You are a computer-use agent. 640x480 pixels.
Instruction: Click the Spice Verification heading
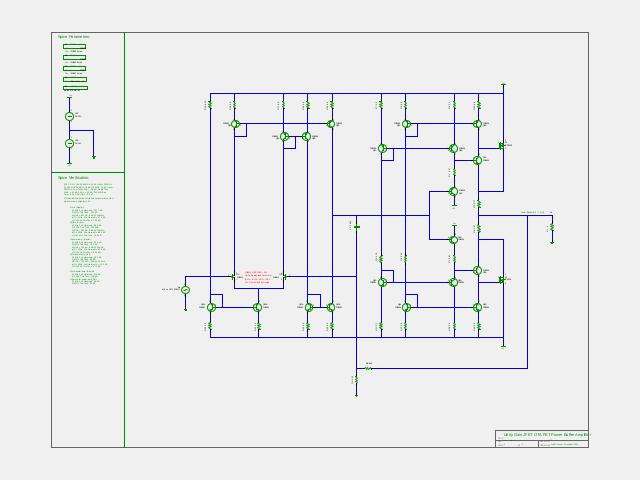coord(73,178)
